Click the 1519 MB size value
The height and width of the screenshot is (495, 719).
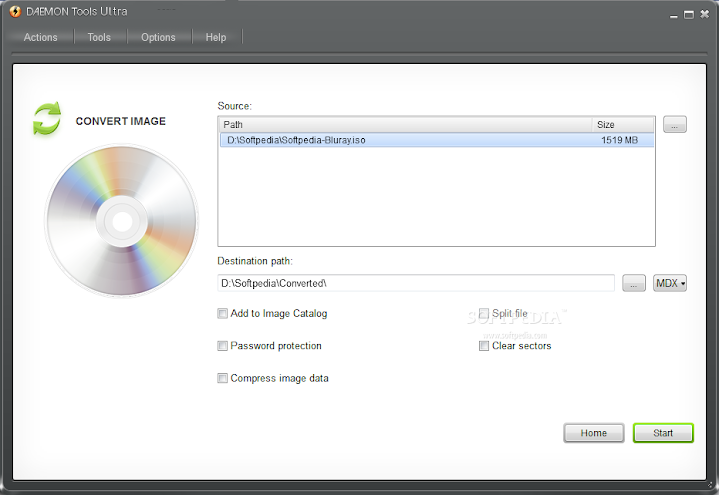619,140
